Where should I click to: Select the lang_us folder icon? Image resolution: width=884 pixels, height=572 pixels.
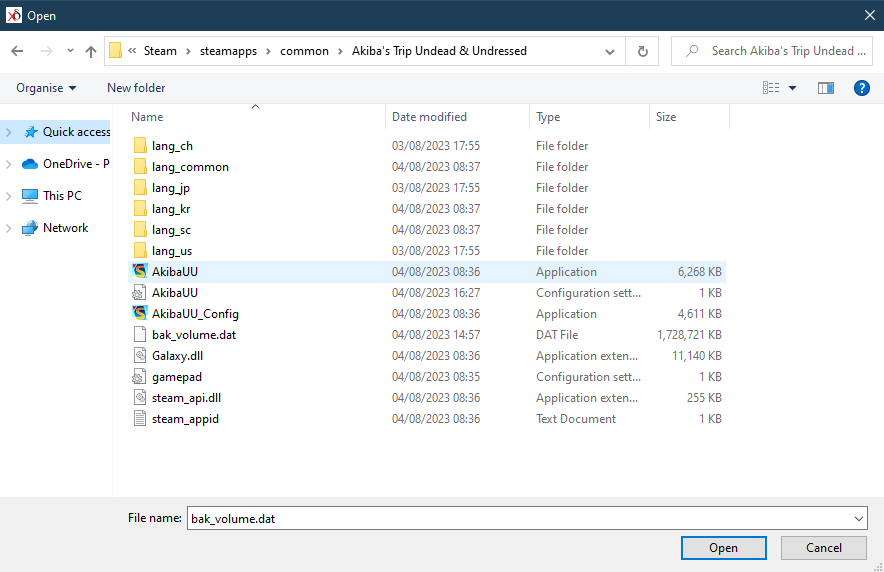(140, 250)
